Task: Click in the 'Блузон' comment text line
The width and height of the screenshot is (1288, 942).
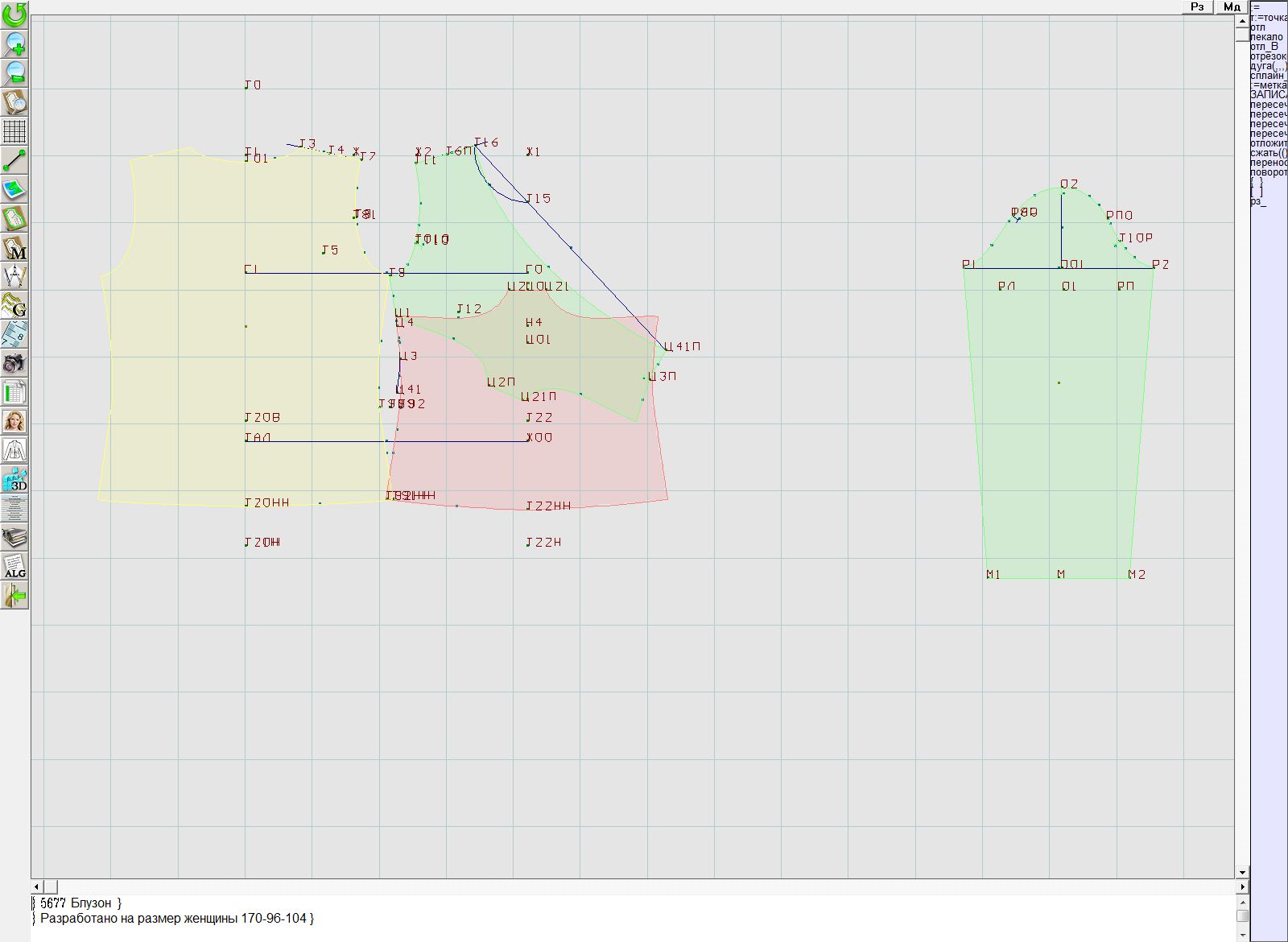Action: tap(80, 903)
